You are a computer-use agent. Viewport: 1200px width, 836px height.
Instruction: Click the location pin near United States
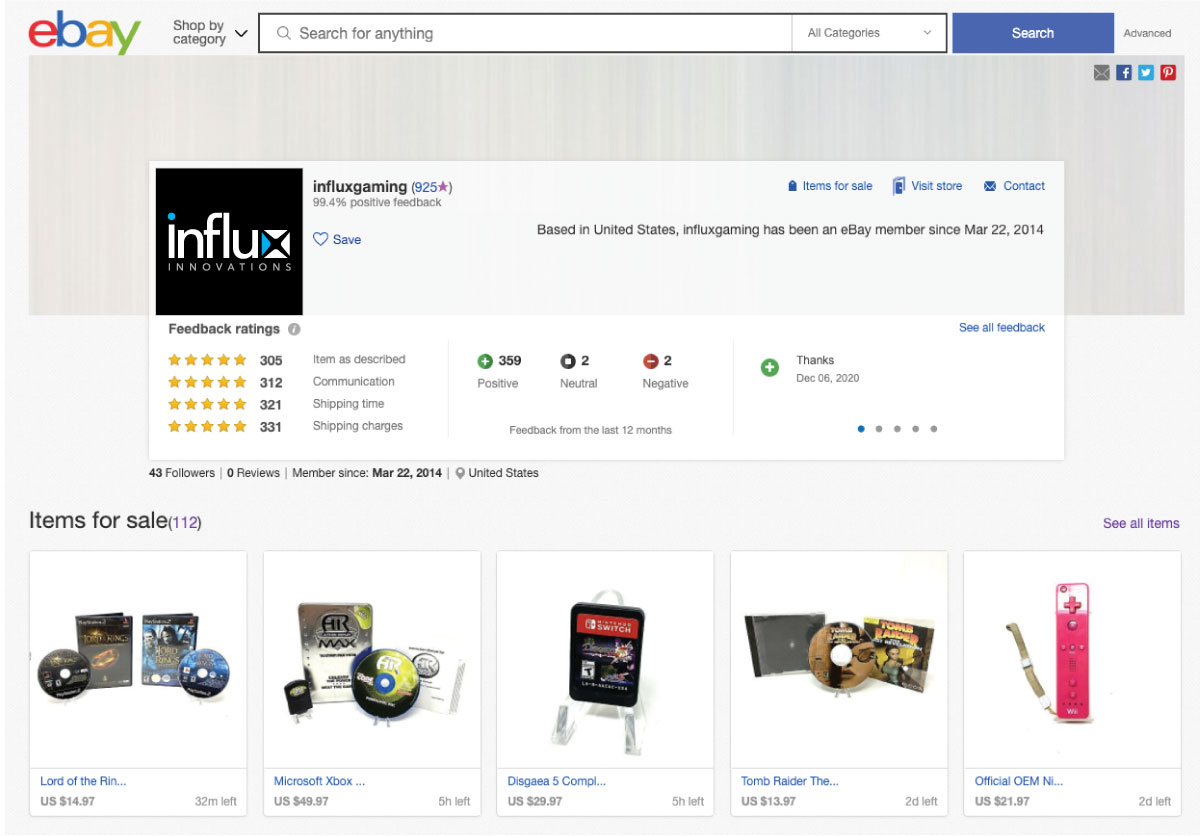[x=460, y=473]
